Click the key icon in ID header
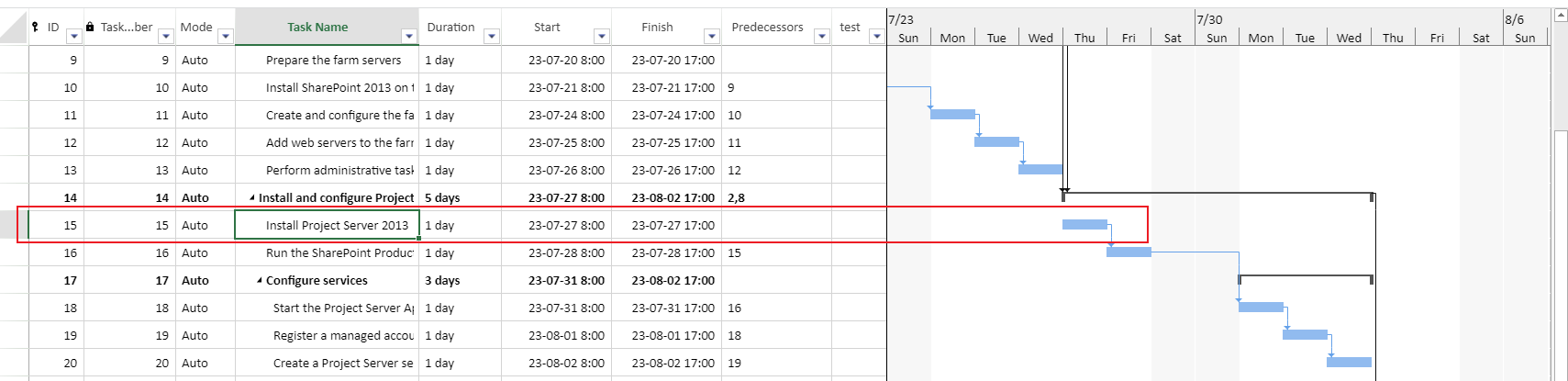The height and width of the screenshot is (381, 1568). tap(35, 28)
